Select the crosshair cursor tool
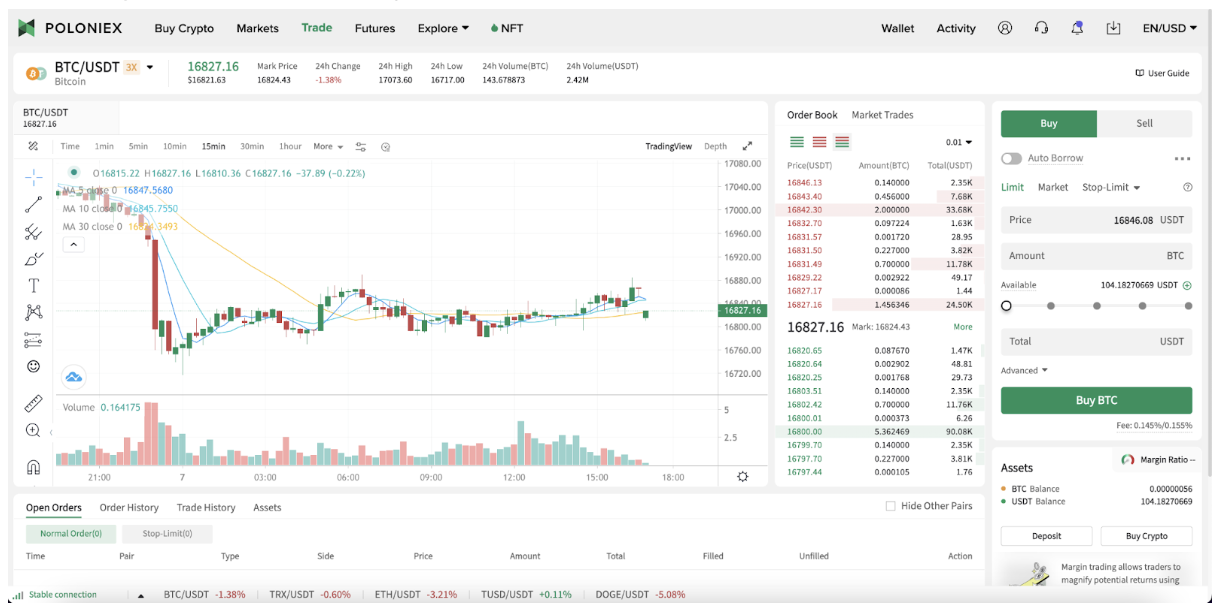1222x616 pixels. pyautogui.click(x=33, y=178)
